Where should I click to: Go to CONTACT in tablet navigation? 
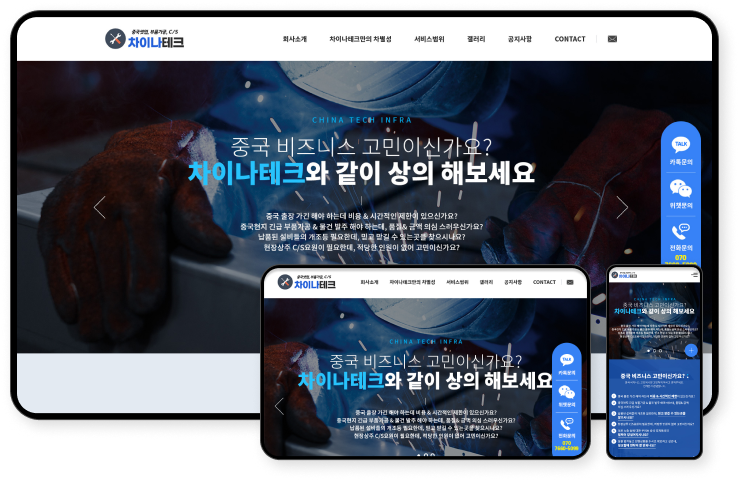(x=544, y=282)
